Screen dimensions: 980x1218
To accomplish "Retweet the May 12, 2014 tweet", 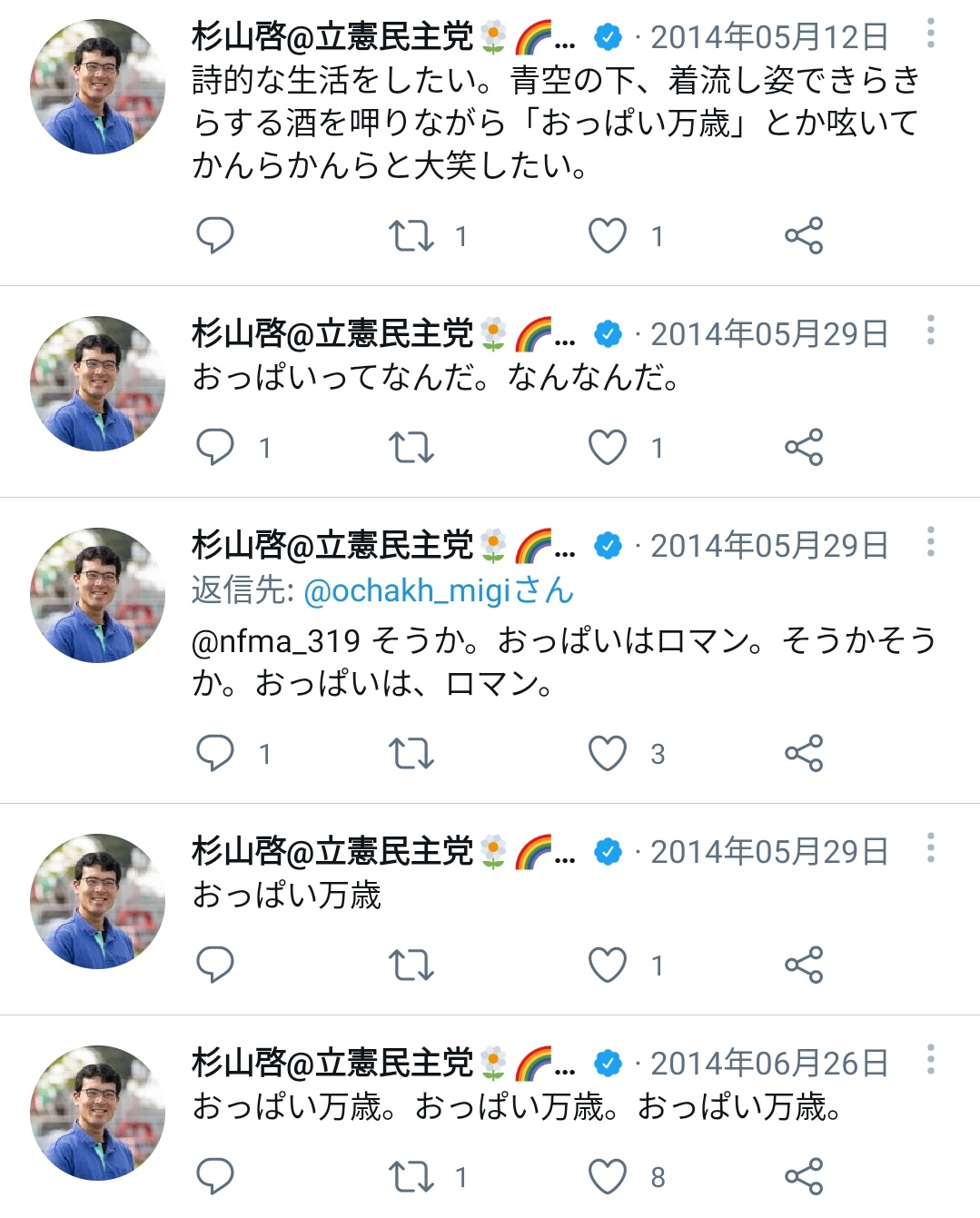I will (x=411, y=235).
